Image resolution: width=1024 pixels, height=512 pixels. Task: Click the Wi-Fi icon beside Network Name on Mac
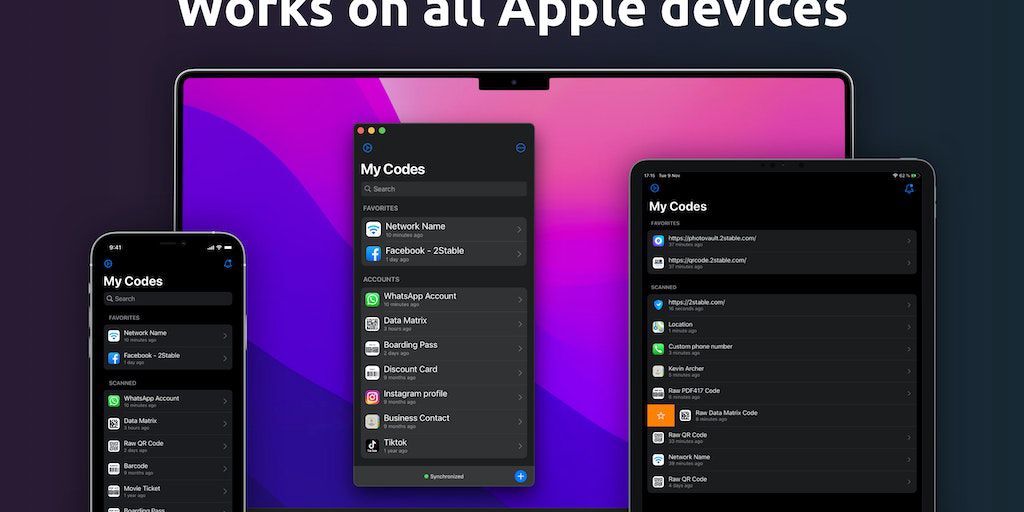click(x=373, y=229)
